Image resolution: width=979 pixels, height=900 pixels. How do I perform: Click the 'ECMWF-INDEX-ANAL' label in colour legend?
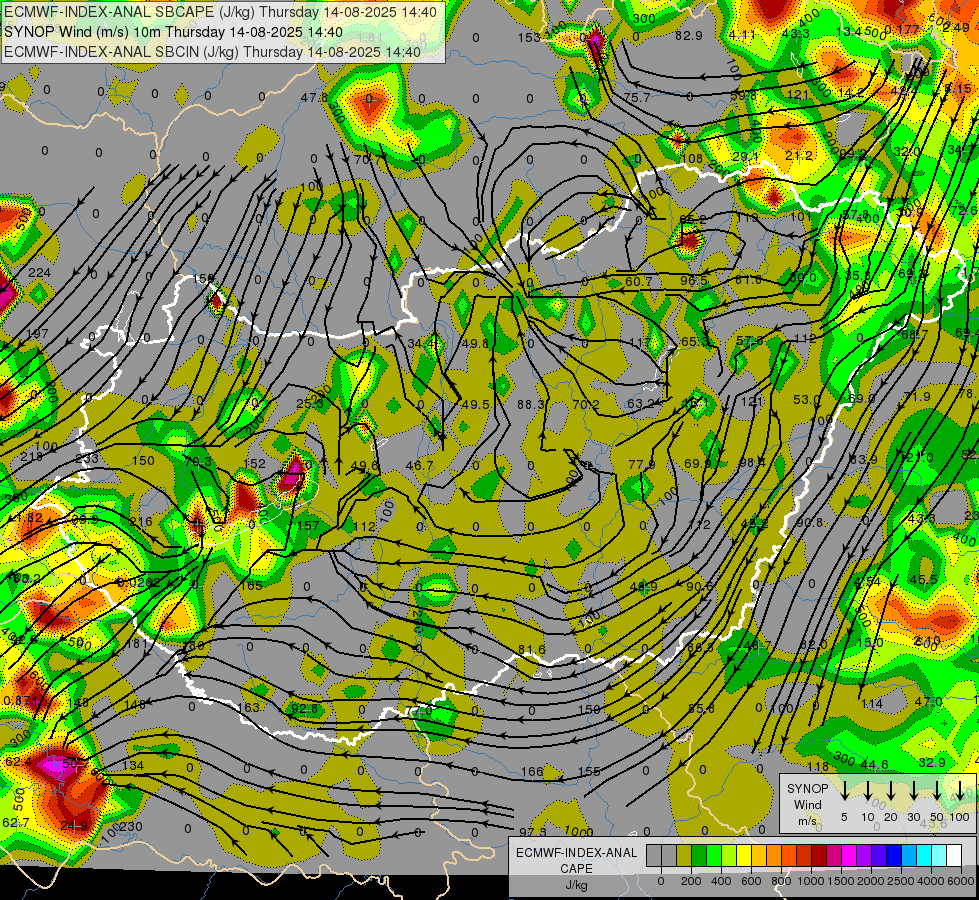pos(576,853)
